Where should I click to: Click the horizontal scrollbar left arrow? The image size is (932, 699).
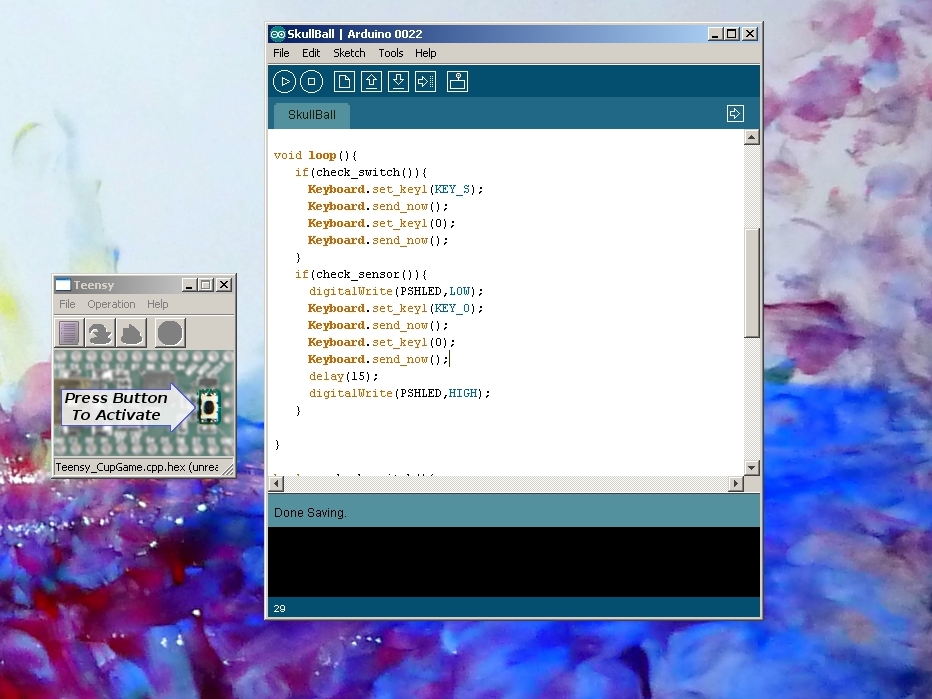(276, 483)
